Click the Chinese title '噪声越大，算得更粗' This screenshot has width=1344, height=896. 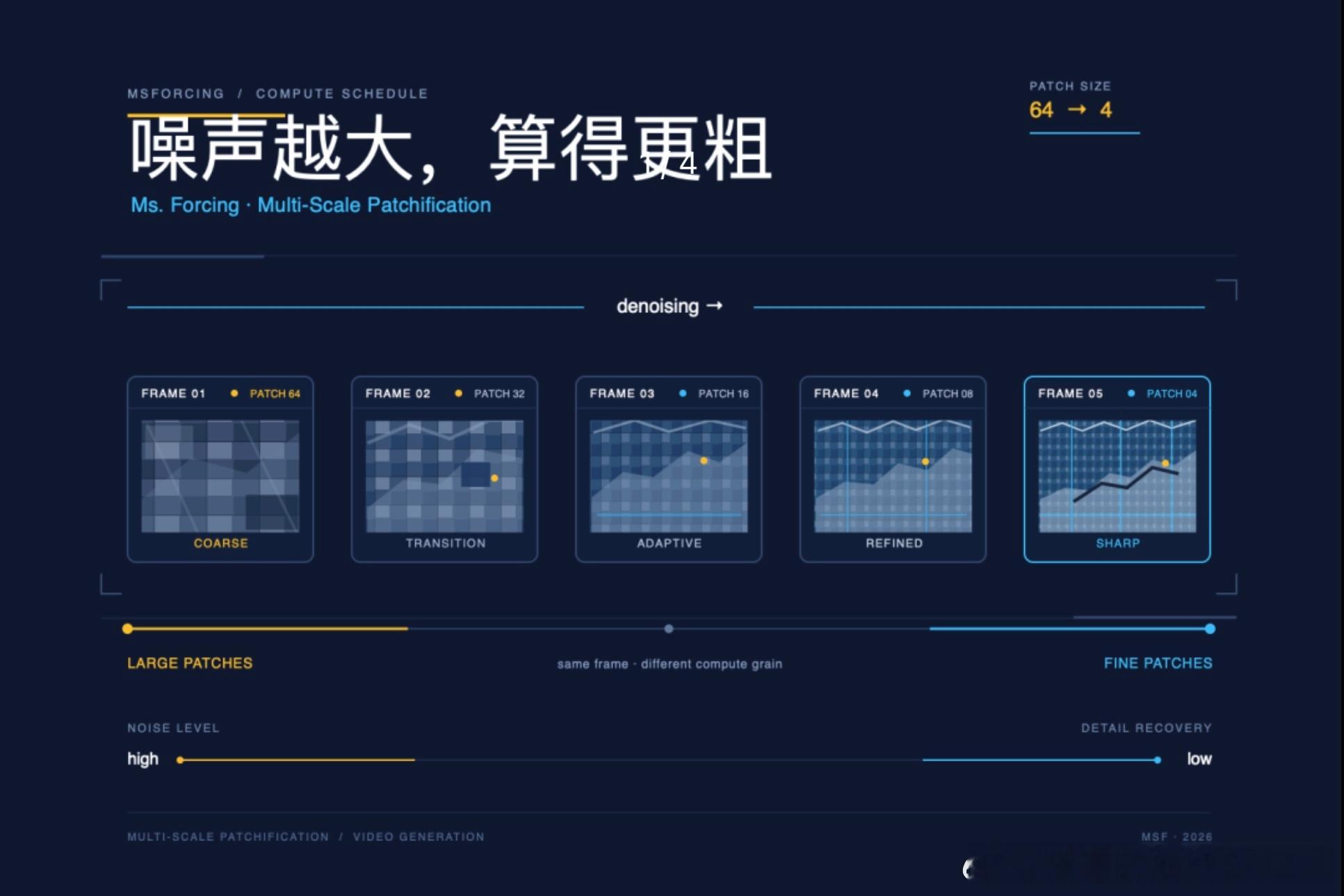(x=451, y=149)
